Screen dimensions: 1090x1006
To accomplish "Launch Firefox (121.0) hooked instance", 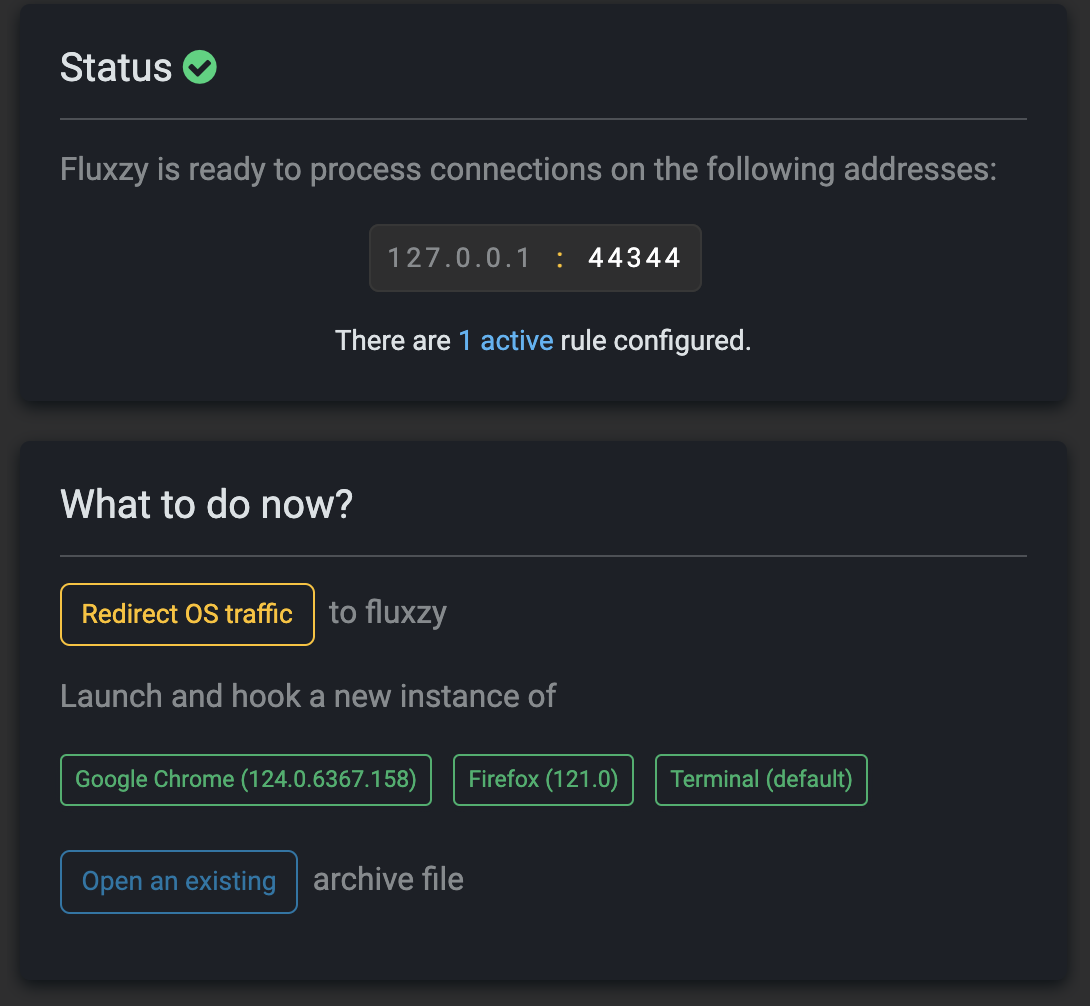I will click(x=543, y=779).
